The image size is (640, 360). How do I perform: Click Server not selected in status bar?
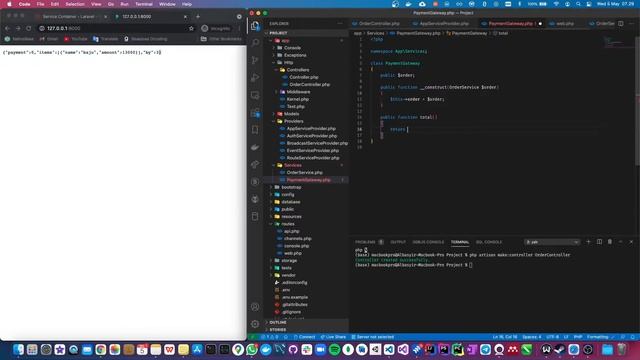tap(373, 337)
